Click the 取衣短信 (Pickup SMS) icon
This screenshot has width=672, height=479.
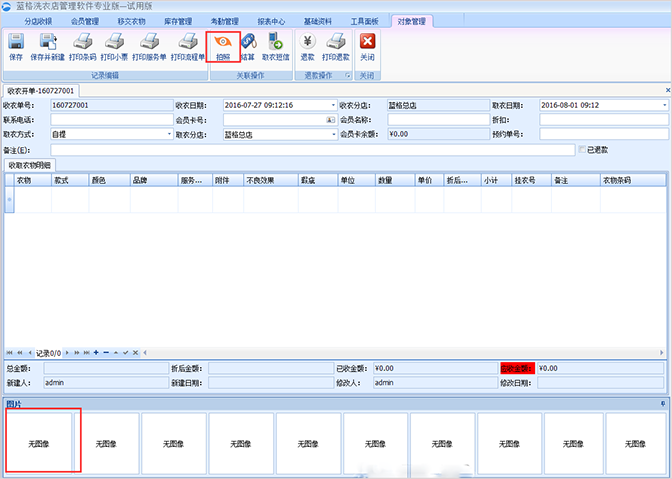[275, 47]
